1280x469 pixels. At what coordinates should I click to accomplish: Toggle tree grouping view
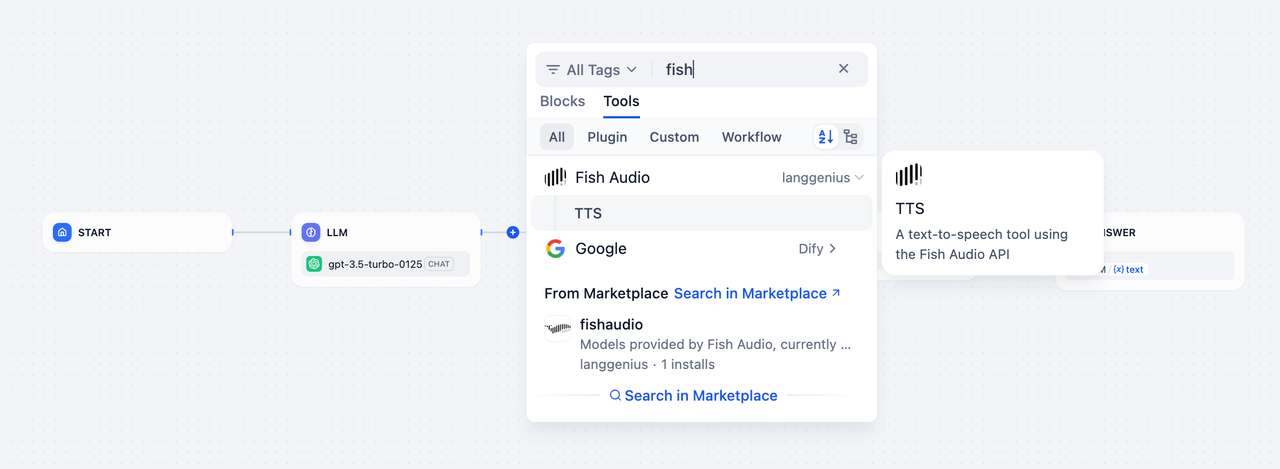click(x=850, y=137)
